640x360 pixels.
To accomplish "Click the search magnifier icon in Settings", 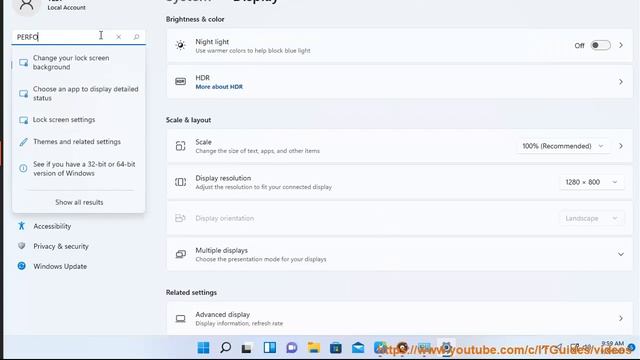I will [136, 37].
